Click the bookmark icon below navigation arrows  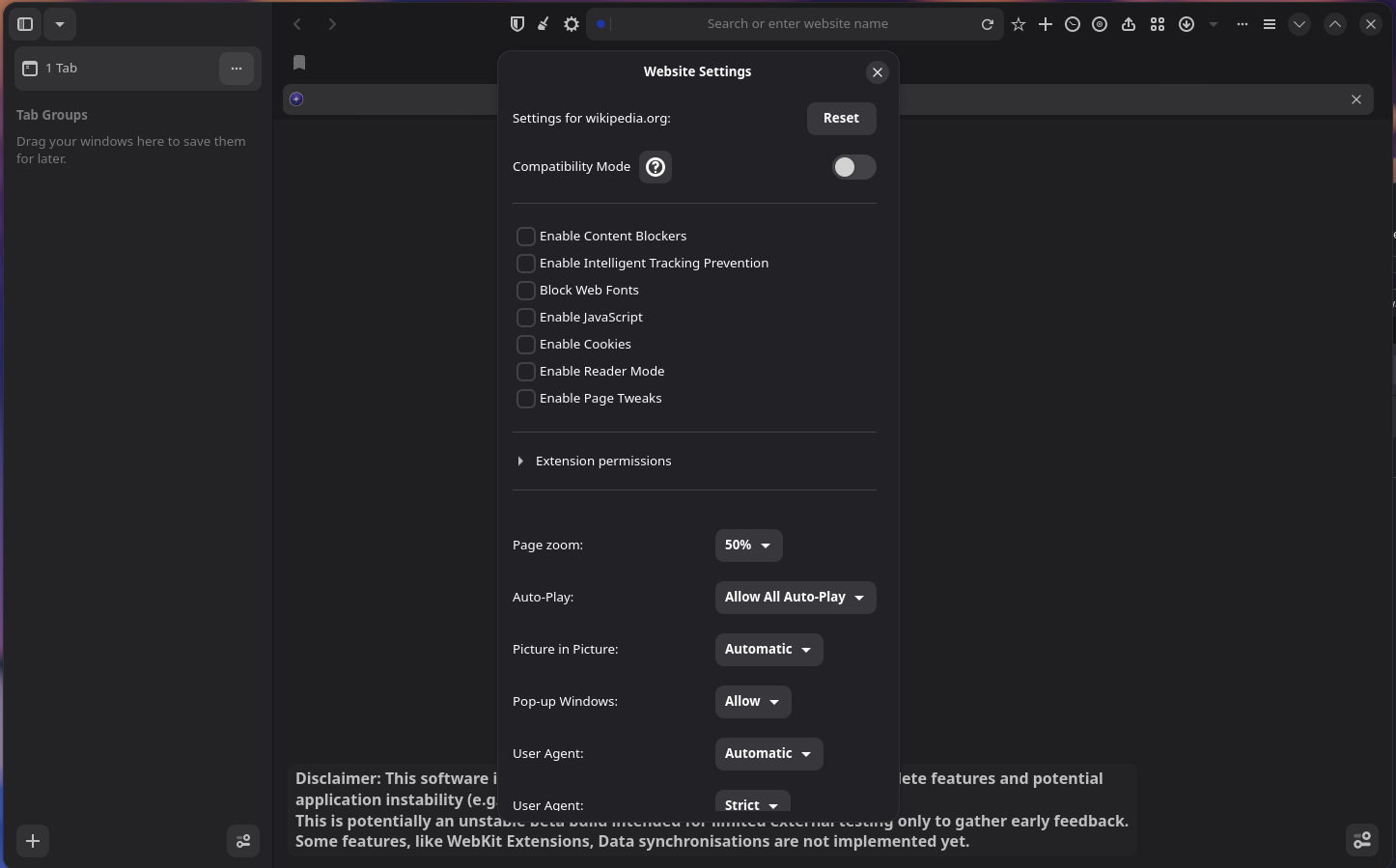click(299, 63)
